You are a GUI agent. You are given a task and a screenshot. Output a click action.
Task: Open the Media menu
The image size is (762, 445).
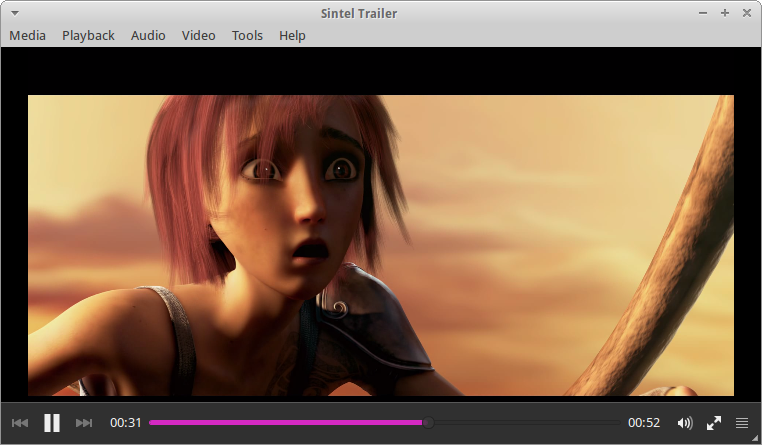pos(28,35)
